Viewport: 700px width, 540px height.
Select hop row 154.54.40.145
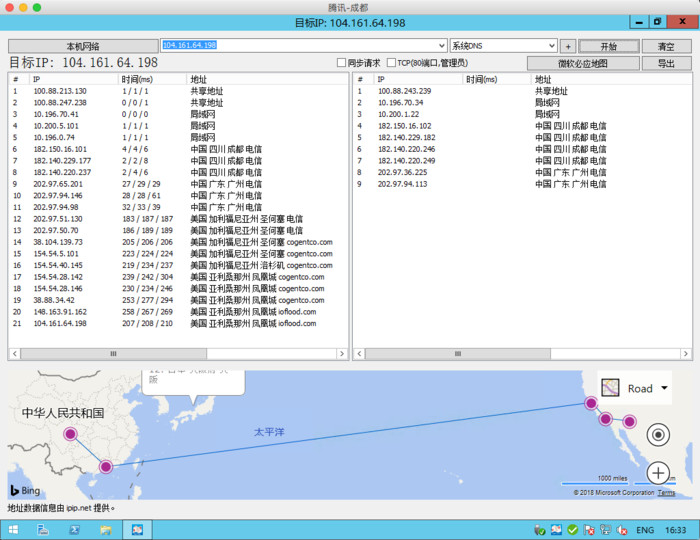178,265
